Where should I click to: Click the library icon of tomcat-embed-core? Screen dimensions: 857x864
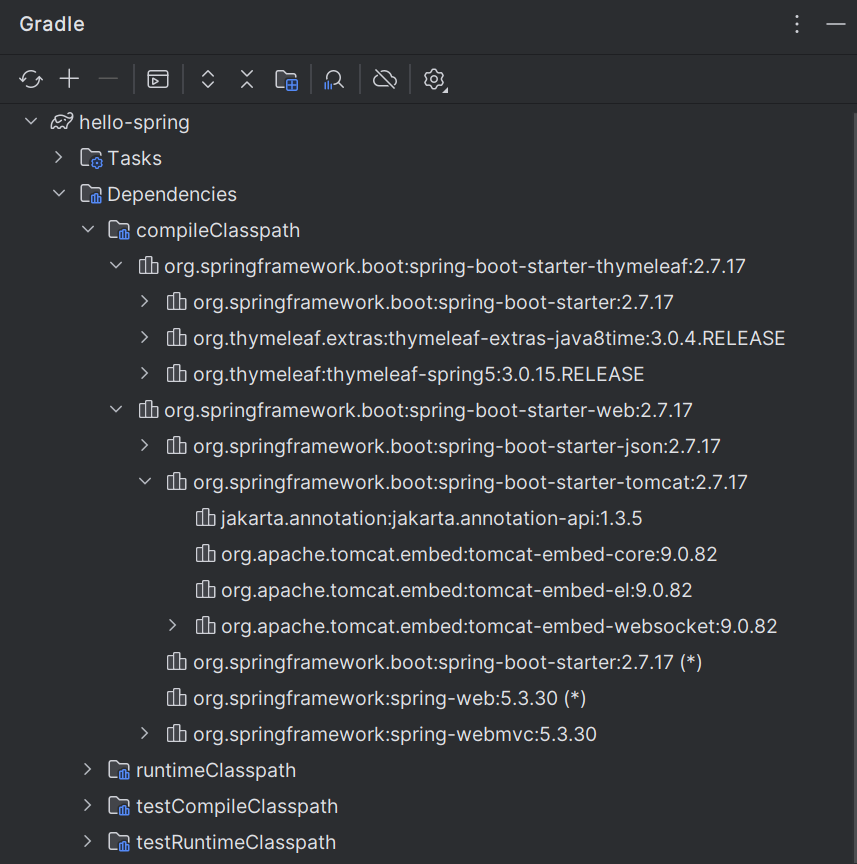click(206, 553)
